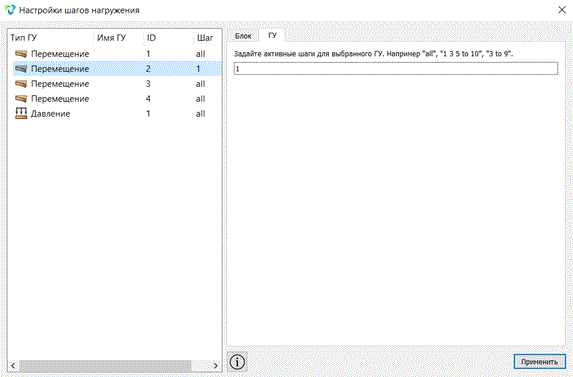
Task: Switch to the ГУ tab
Action: pyautogui.click(x=272, y=35)
